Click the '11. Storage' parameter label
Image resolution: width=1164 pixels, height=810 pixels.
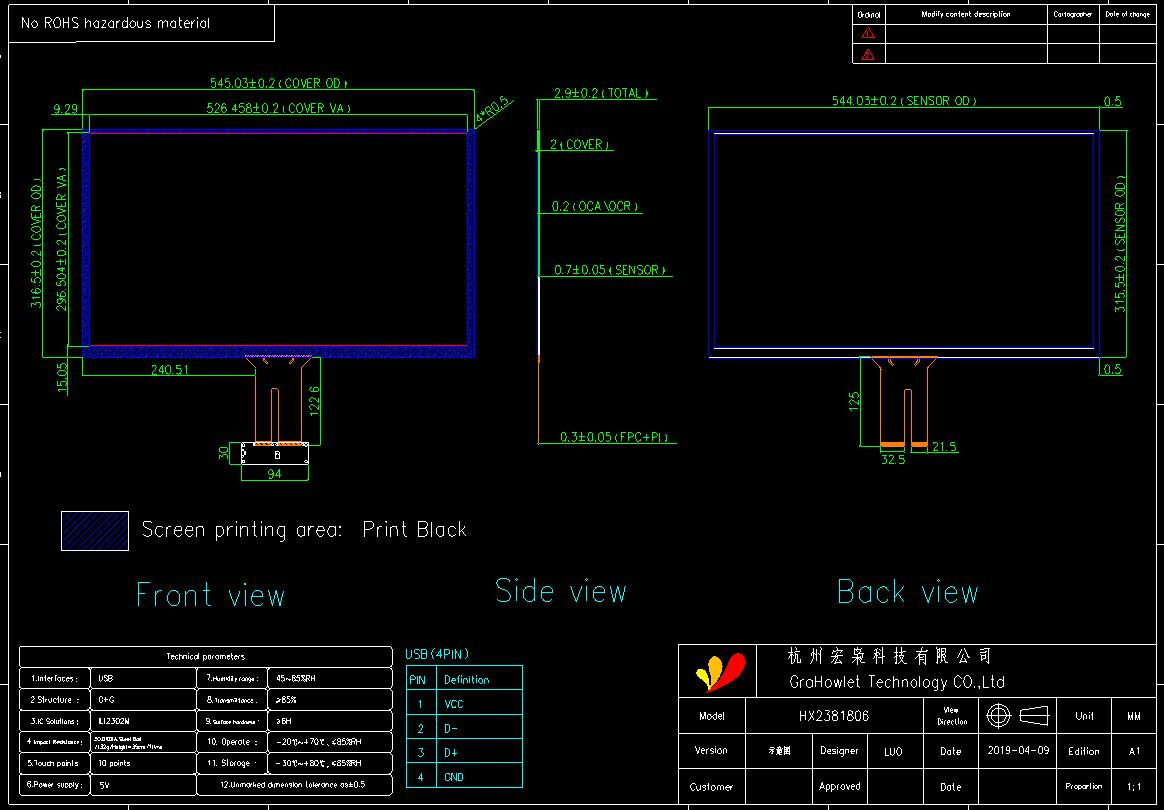(232, 763)
